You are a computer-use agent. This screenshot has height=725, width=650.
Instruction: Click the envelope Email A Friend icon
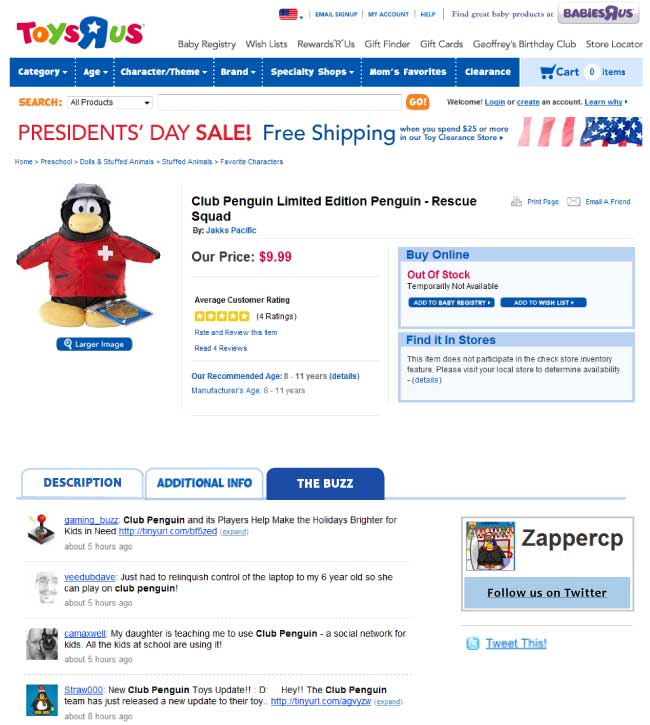pos(573,202)
